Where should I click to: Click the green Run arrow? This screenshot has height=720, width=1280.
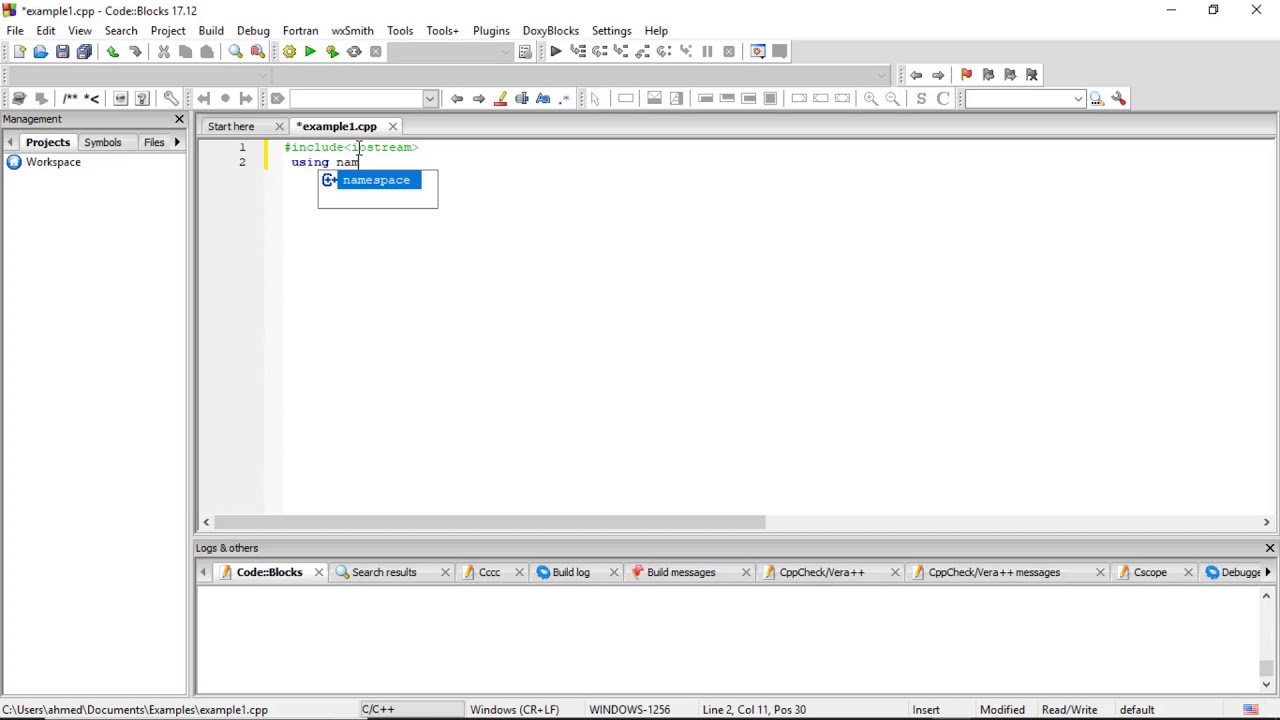click(x=310, y=52)
